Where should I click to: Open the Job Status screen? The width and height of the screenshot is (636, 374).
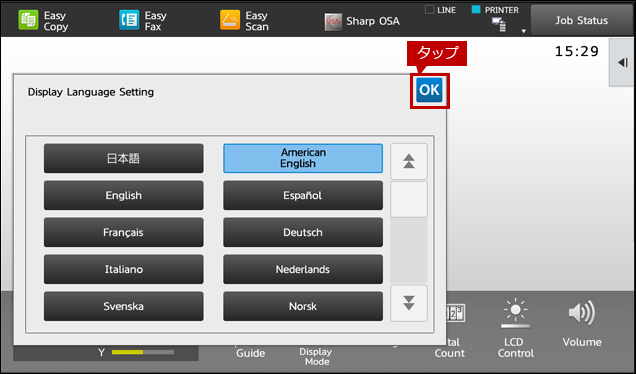tap(581, 20)
